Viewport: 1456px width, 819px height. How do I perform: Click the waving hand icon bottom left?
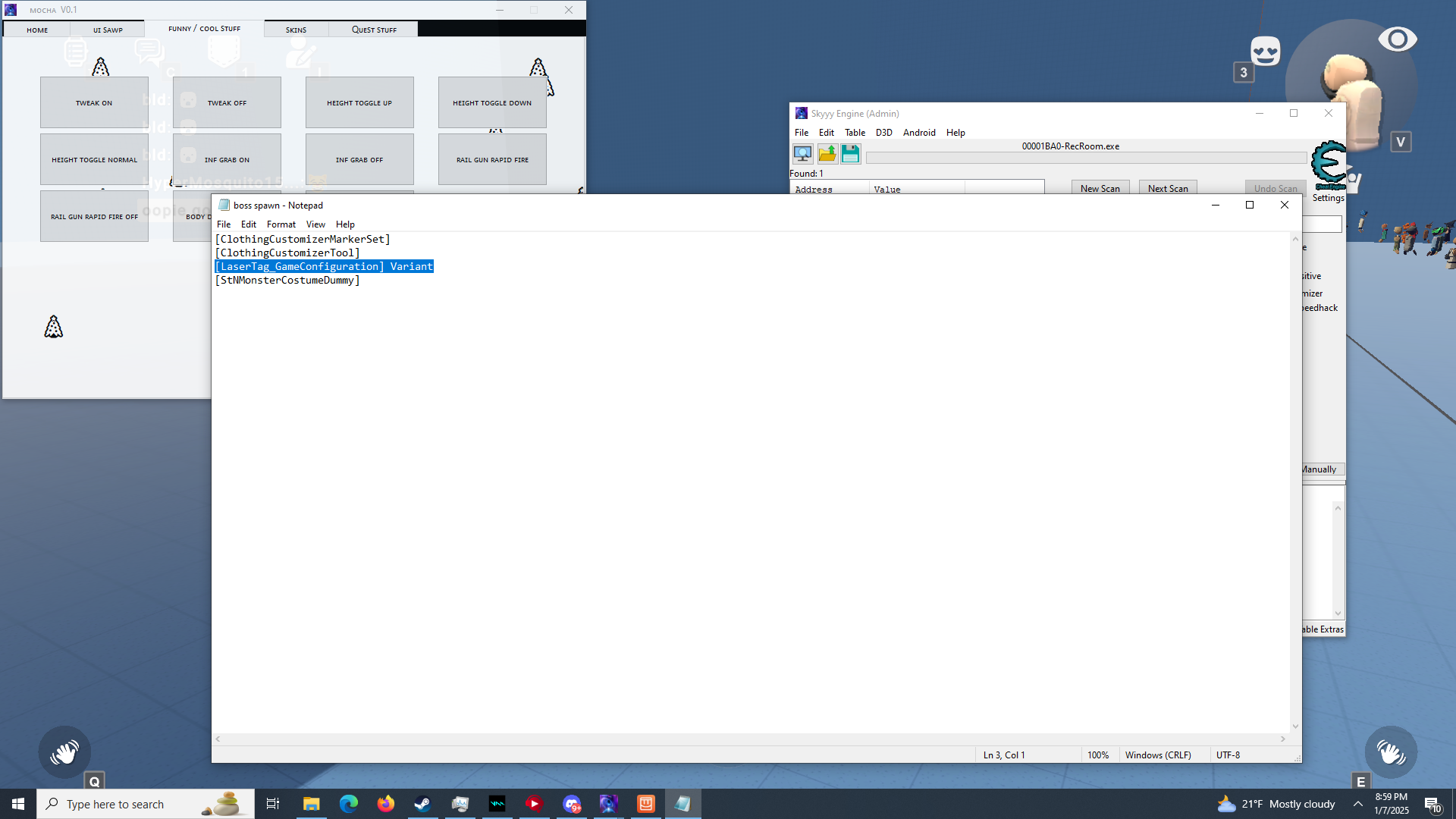[x=64, y=752]
